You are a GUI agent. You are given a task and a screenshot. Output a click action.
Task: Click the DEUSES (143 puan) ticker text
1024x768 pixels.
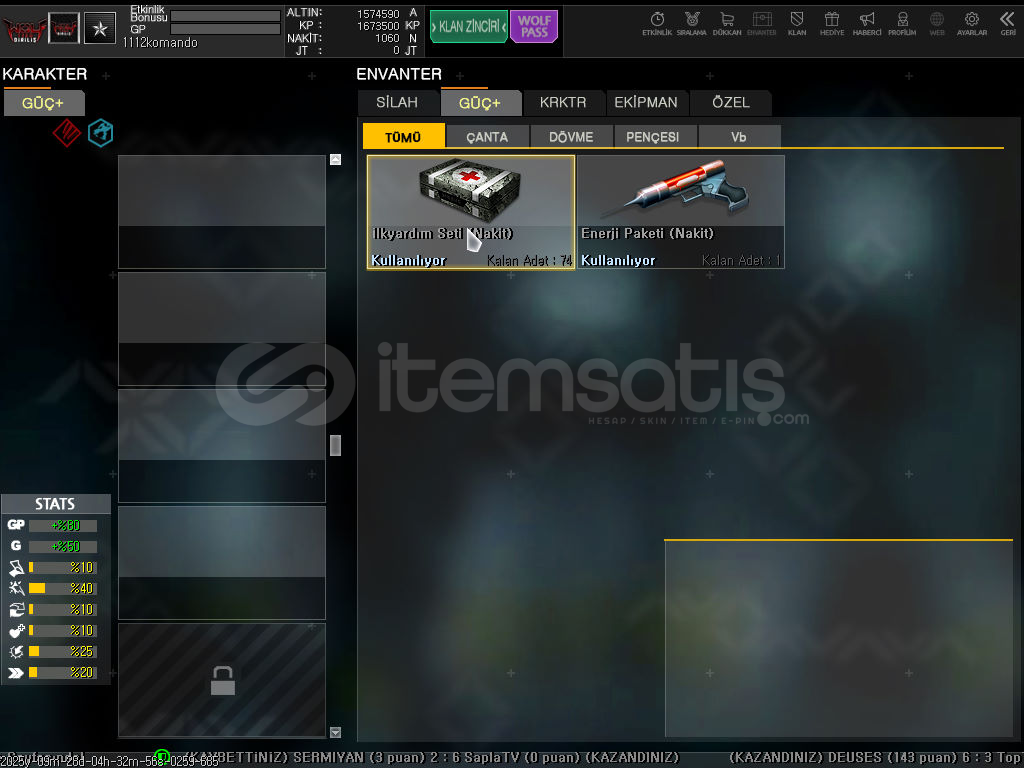tap(891, 758)
